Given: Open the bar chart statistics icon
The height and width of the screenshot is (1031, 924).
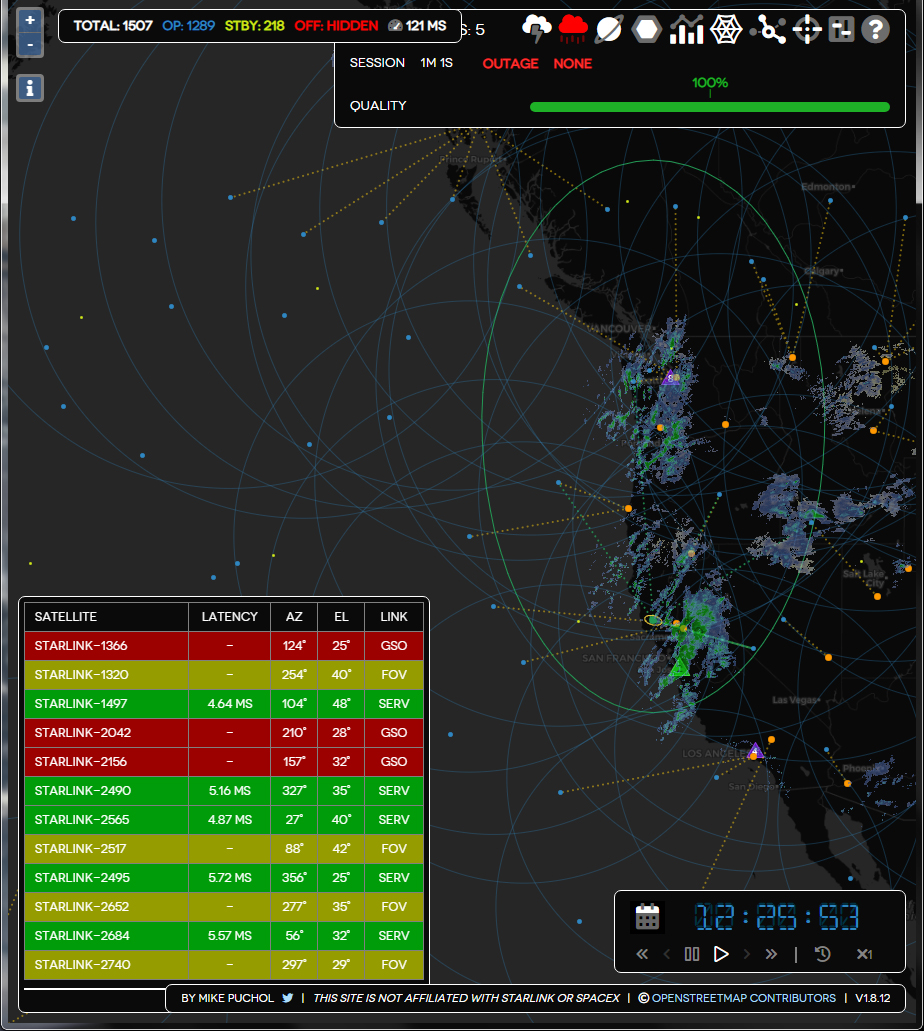Looking at the screenshot, I should click(x=686, y=30).
